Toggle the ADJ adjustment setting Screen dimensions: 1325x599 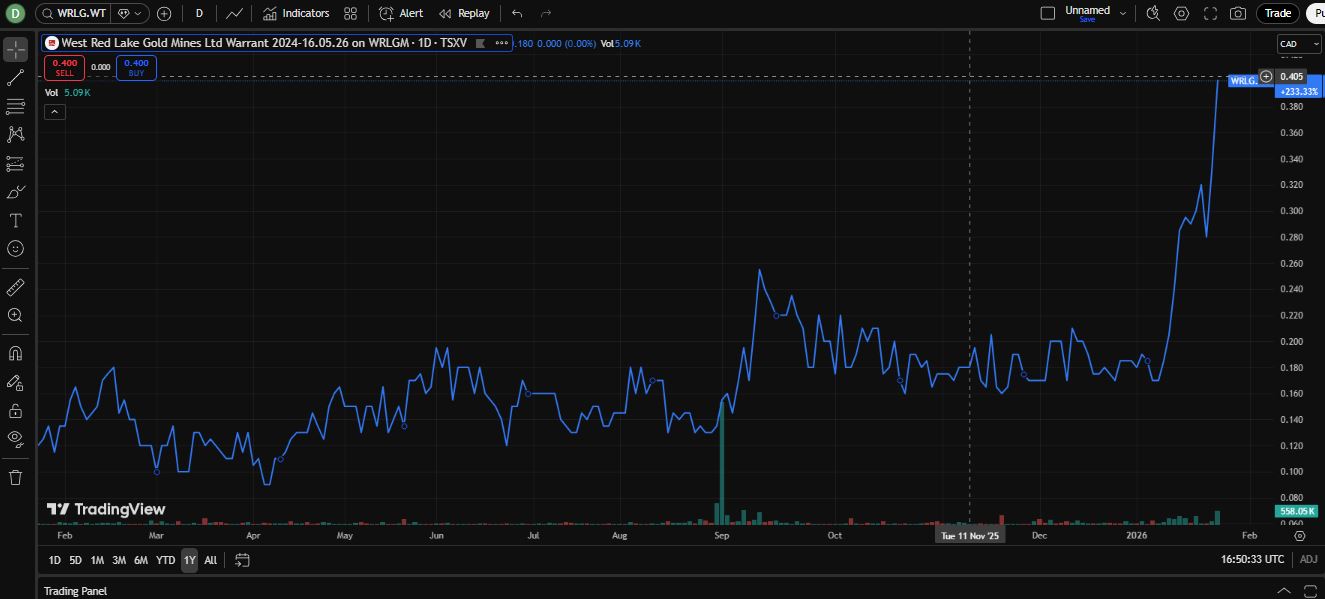[1308, 560]
